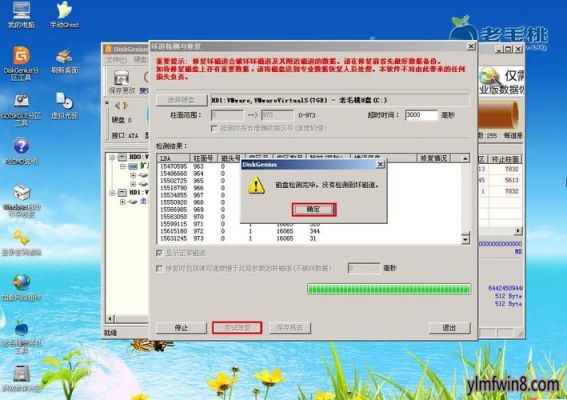Open the blue question-mark help desktop icon
The image size is (567, 400).
click(x=21, y=151)
